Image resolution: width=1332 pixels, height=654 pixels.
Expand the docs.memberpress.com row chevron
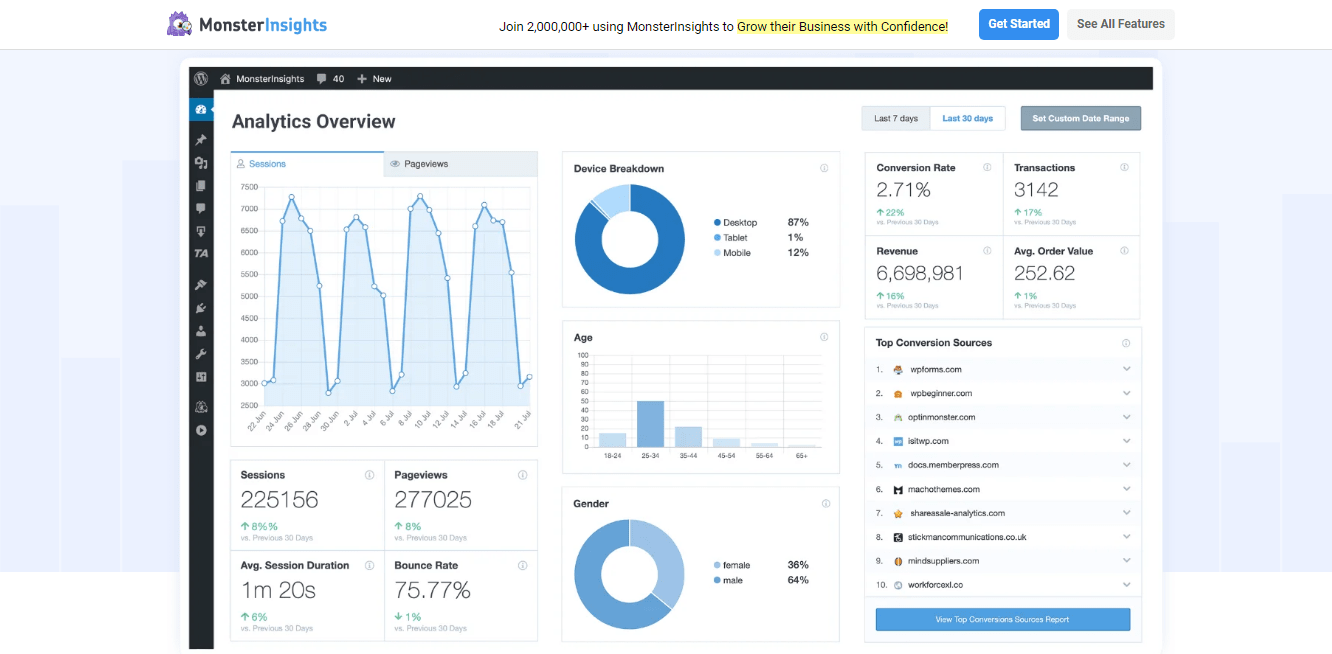coord(1126,465)
